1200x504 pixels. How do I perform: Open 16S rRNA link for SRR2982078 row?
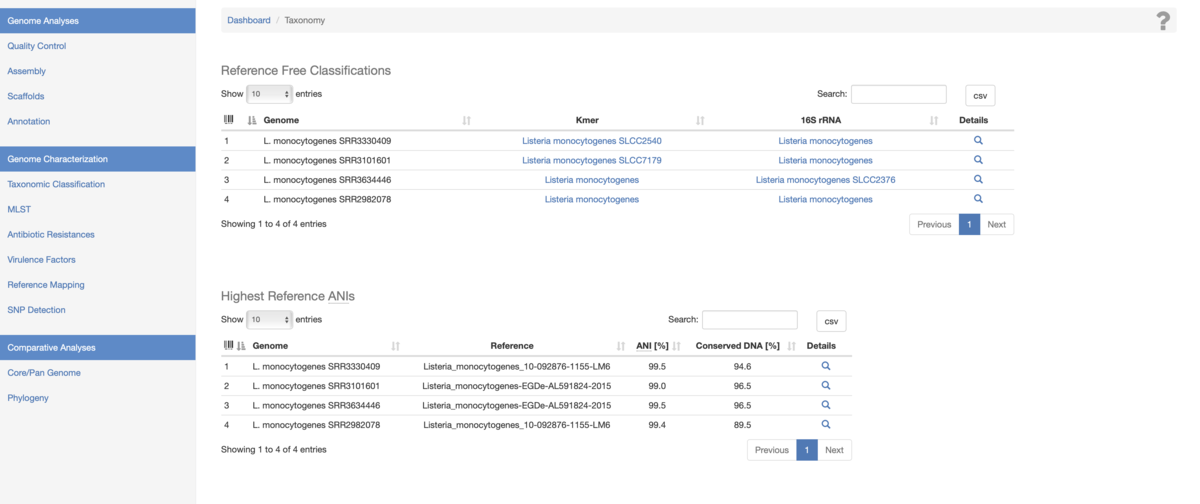coord(826,199)
